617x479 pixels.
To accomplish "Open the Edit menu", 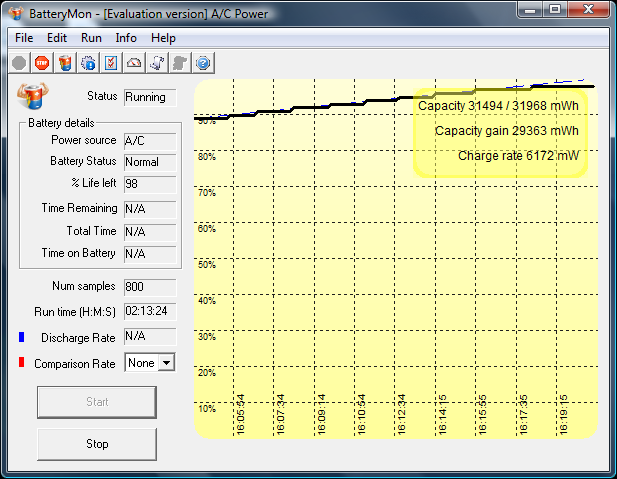I will coord(57,38).
